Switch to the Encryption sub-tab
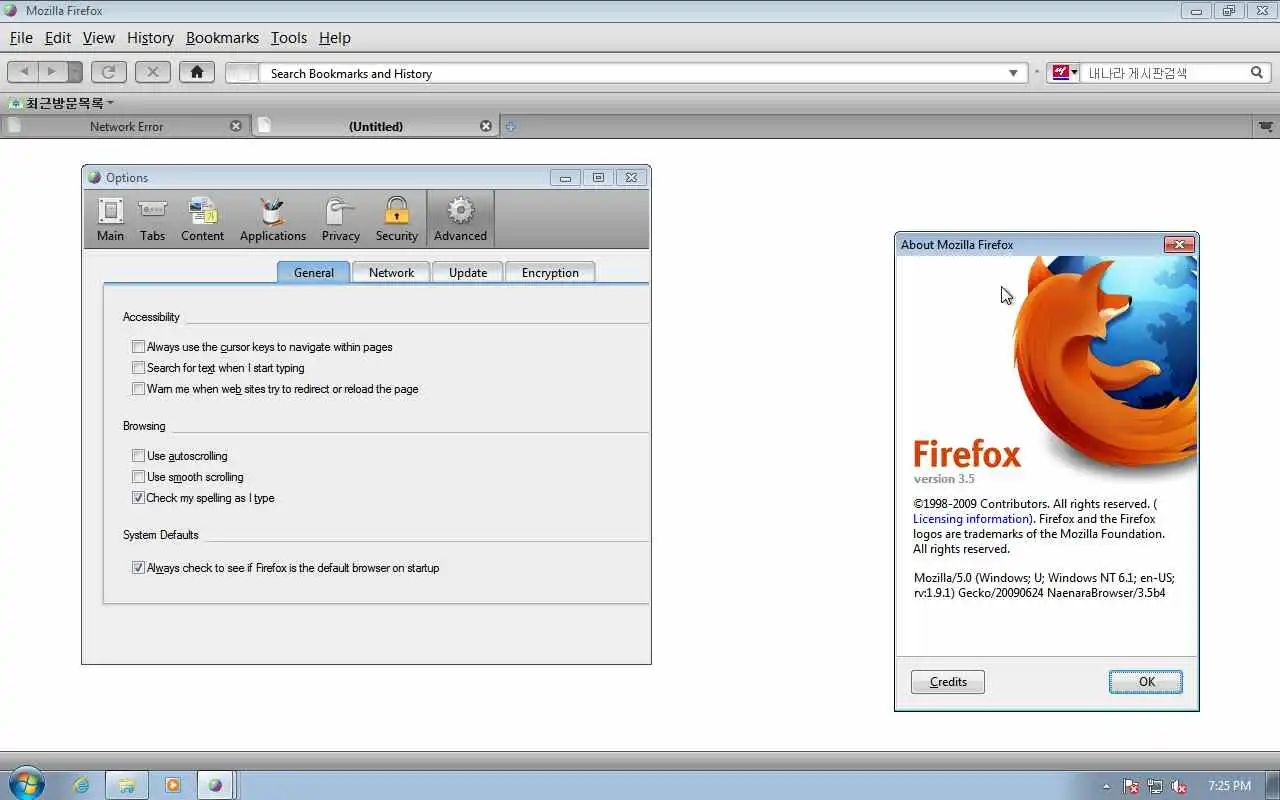The height and width of the screenshot is (800, 1280). pos(550,272)
